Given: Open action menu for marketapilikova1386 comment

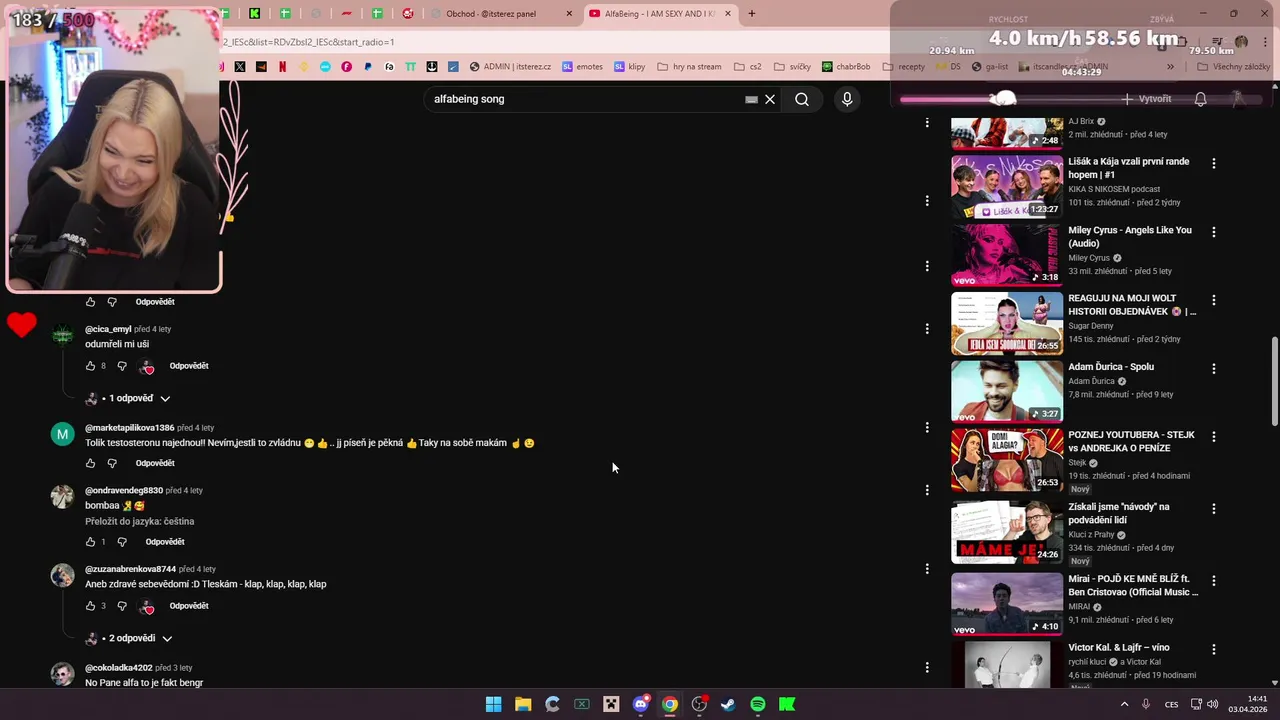Looking at the screenshot, I should click(927, 427).
